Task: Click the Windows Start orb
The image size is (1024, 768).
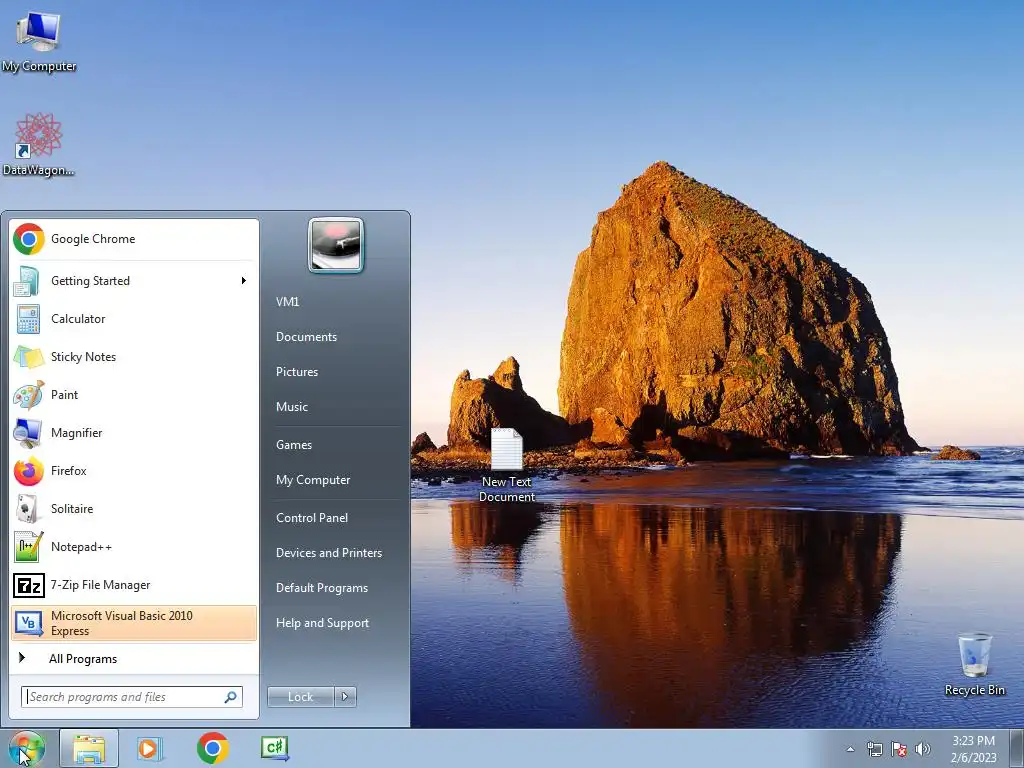Action: [26, 748]
